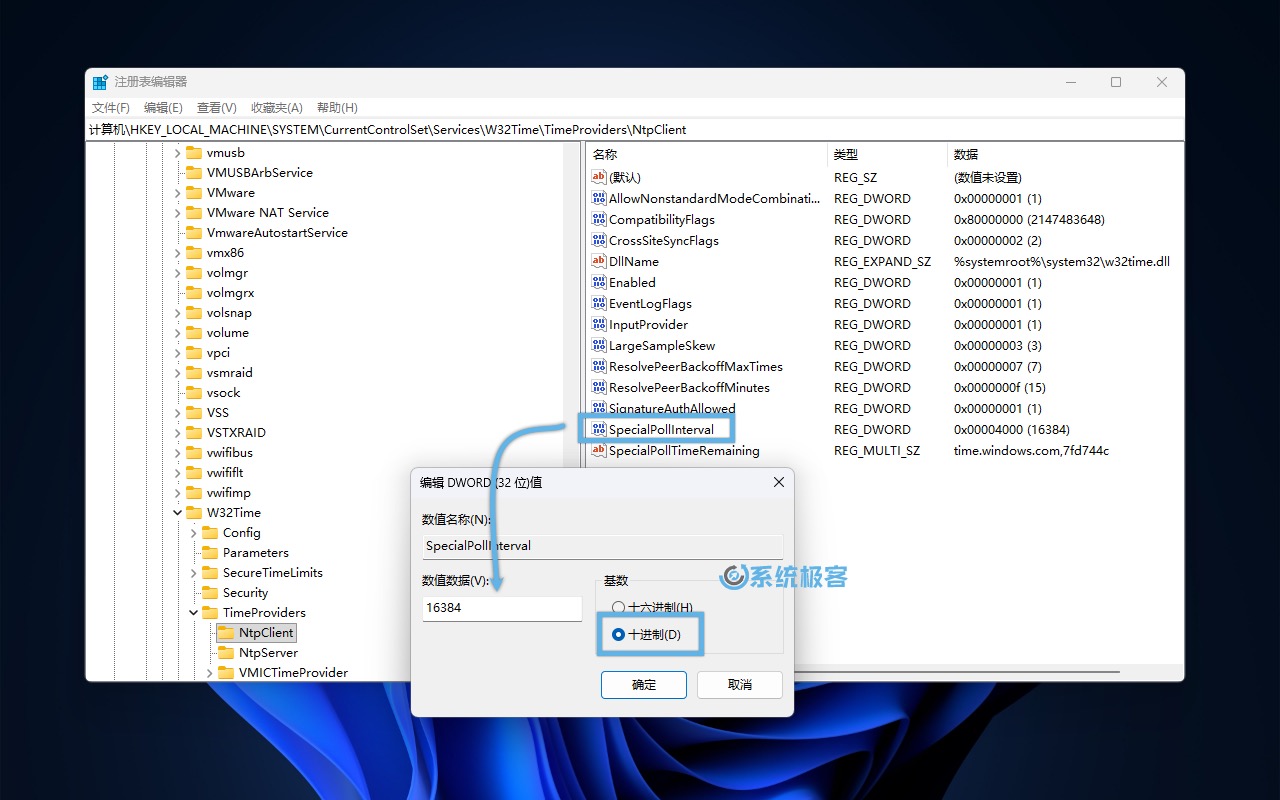Click the 取消 cancel button
The height and width of the screenshot is (800, 1280).
[x=739, y=684]
